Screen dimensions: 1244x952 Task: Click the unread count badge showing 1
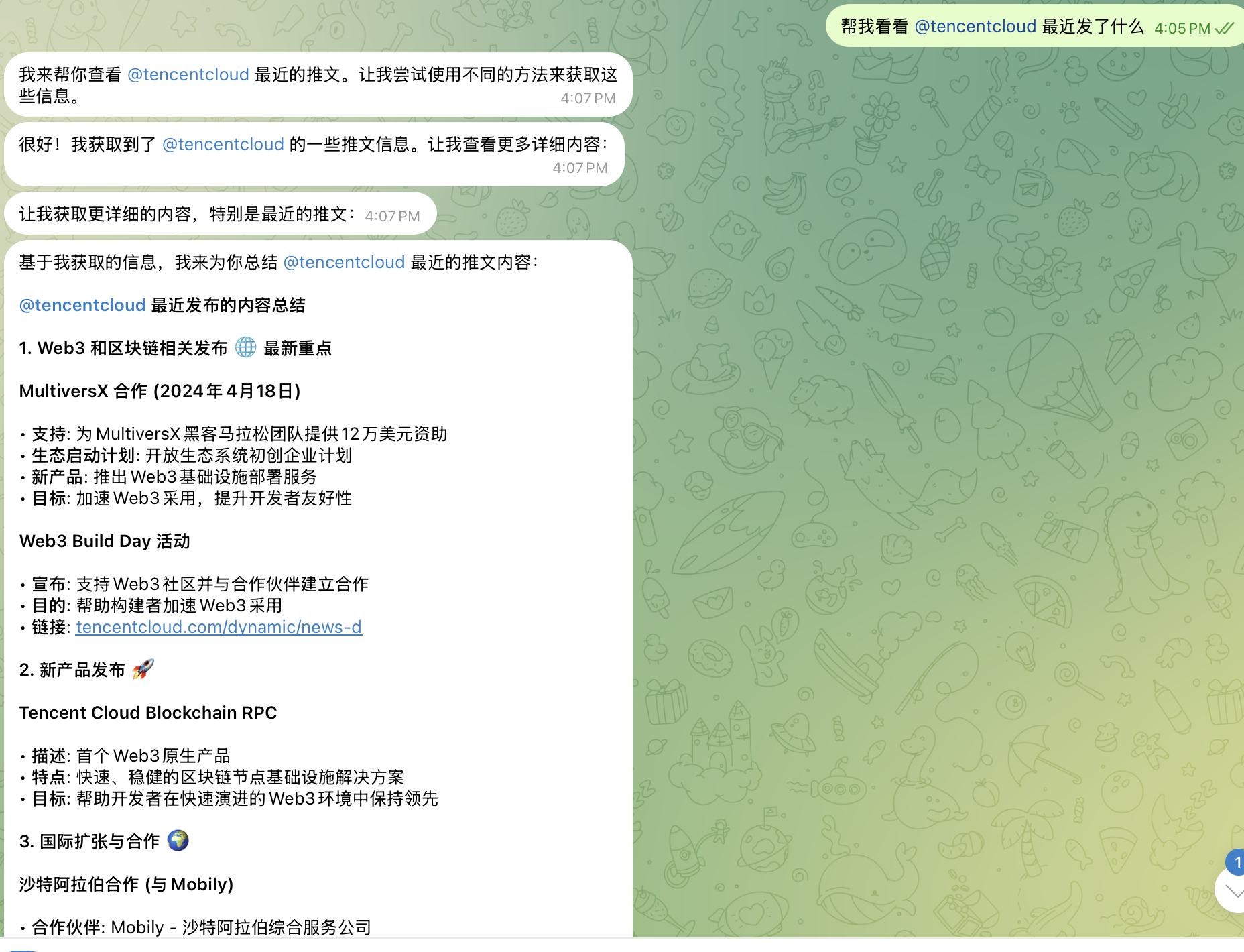[x=1235, y=862]
